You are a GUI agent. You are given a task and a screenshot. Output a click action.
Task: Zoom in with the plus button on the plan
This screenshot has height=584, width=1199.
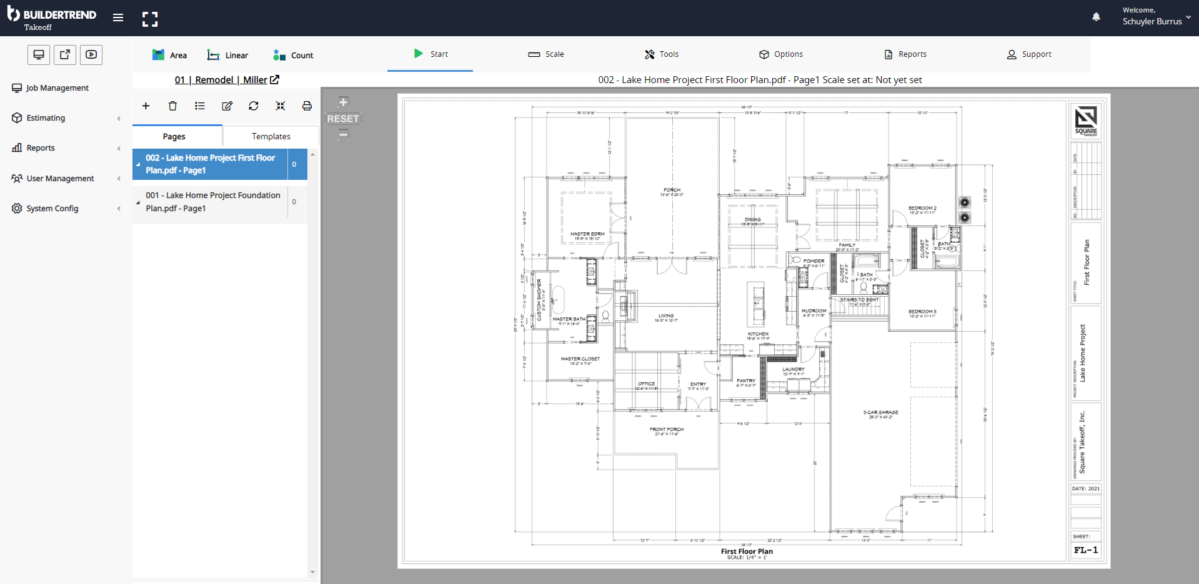click(343, 102)
